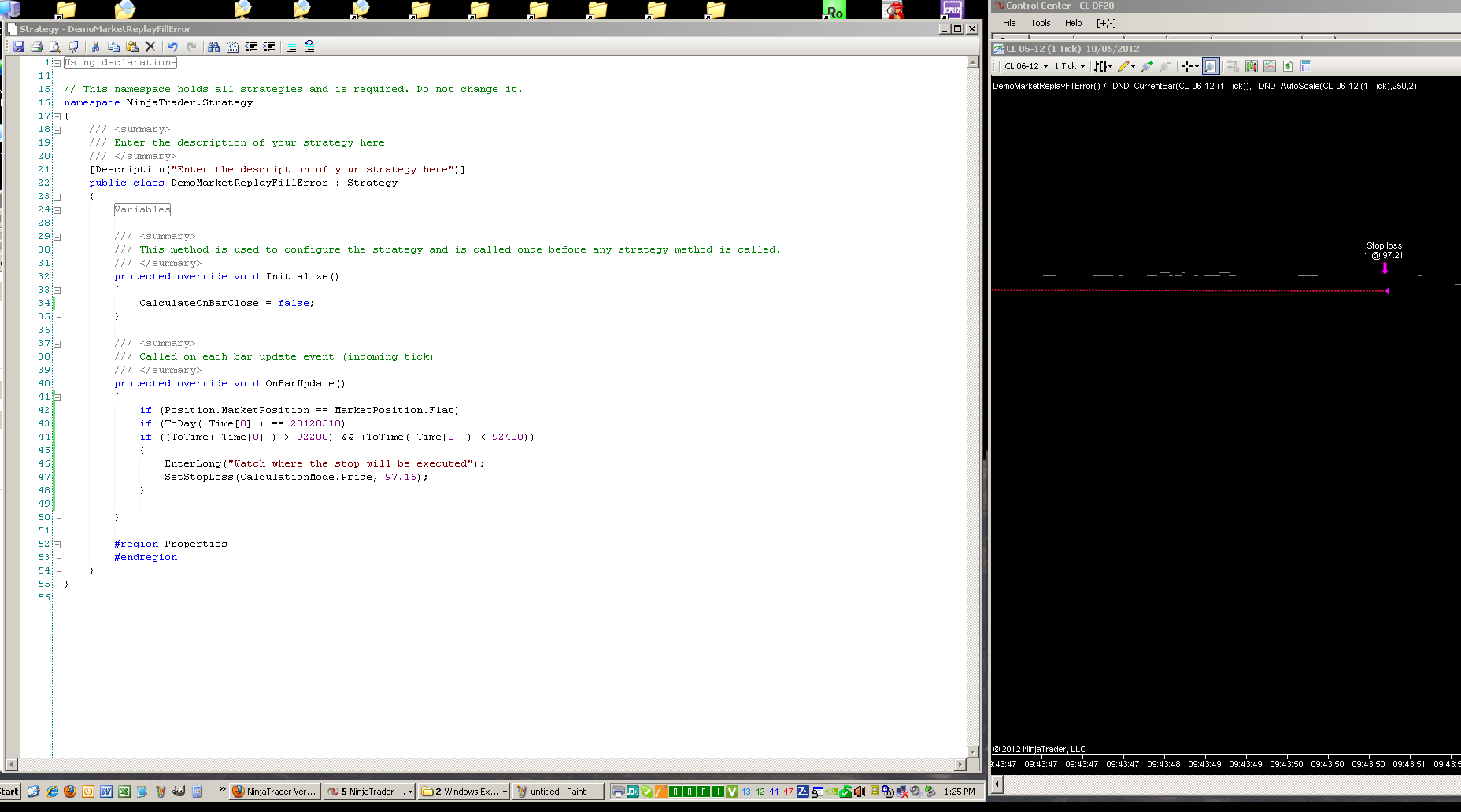
Task: Switch to untitled - Paint taskbar button
Action: [x=558, y=792]
